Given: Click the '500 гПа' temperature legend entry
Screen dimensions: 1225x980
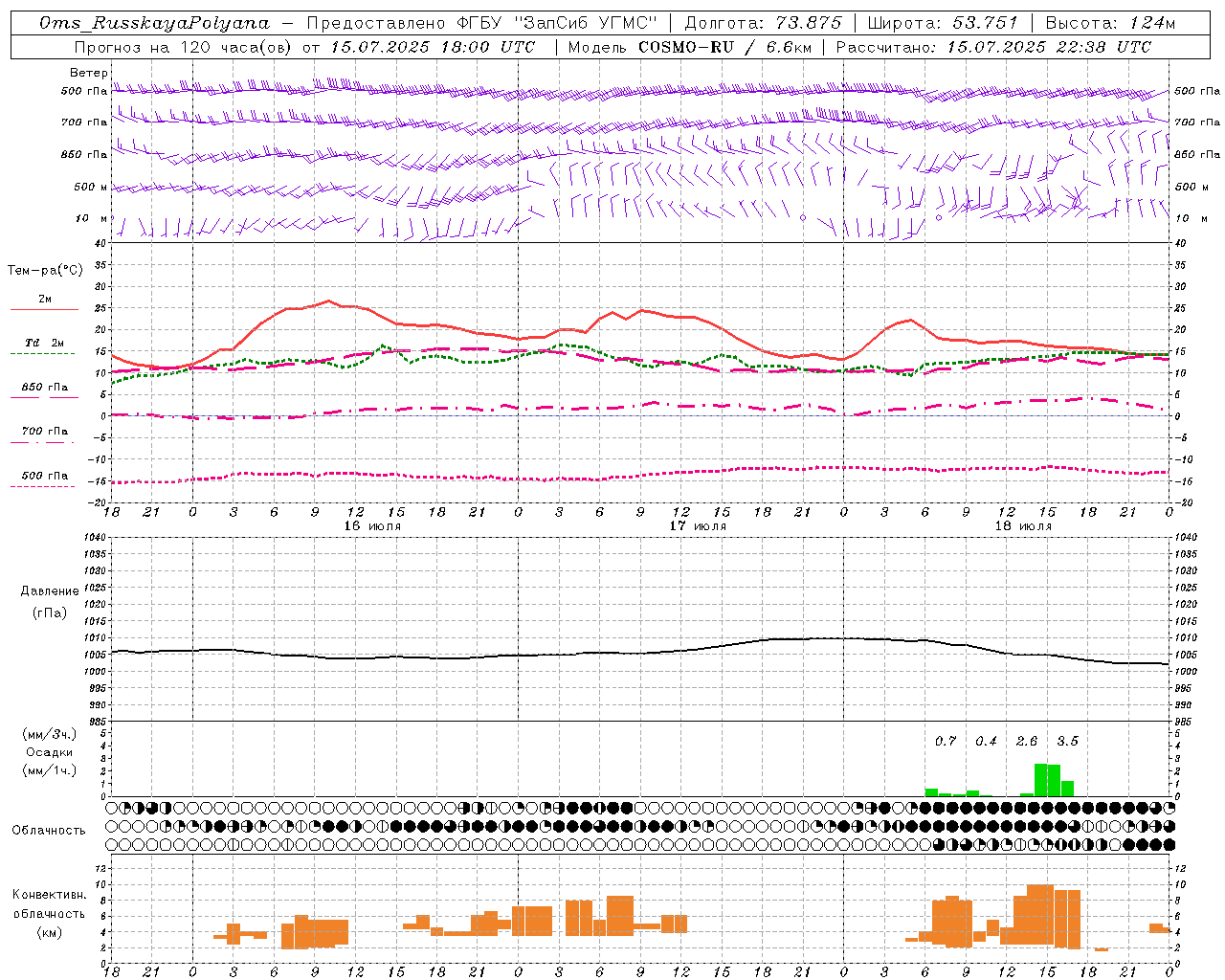Looking at the screenshot, I should [45, 476].
